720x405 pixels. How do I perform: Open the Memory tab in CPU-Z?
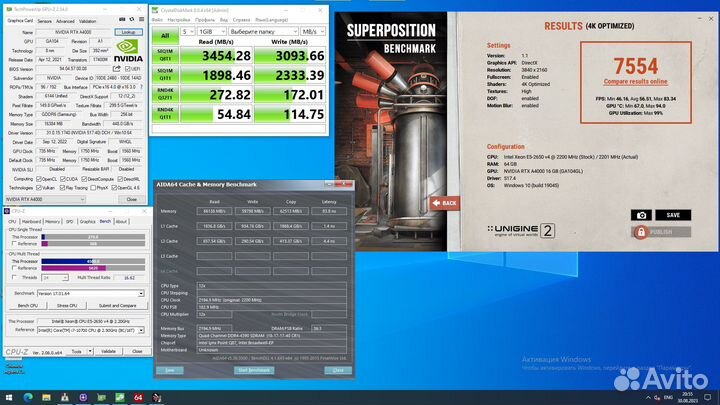[52, 221]
